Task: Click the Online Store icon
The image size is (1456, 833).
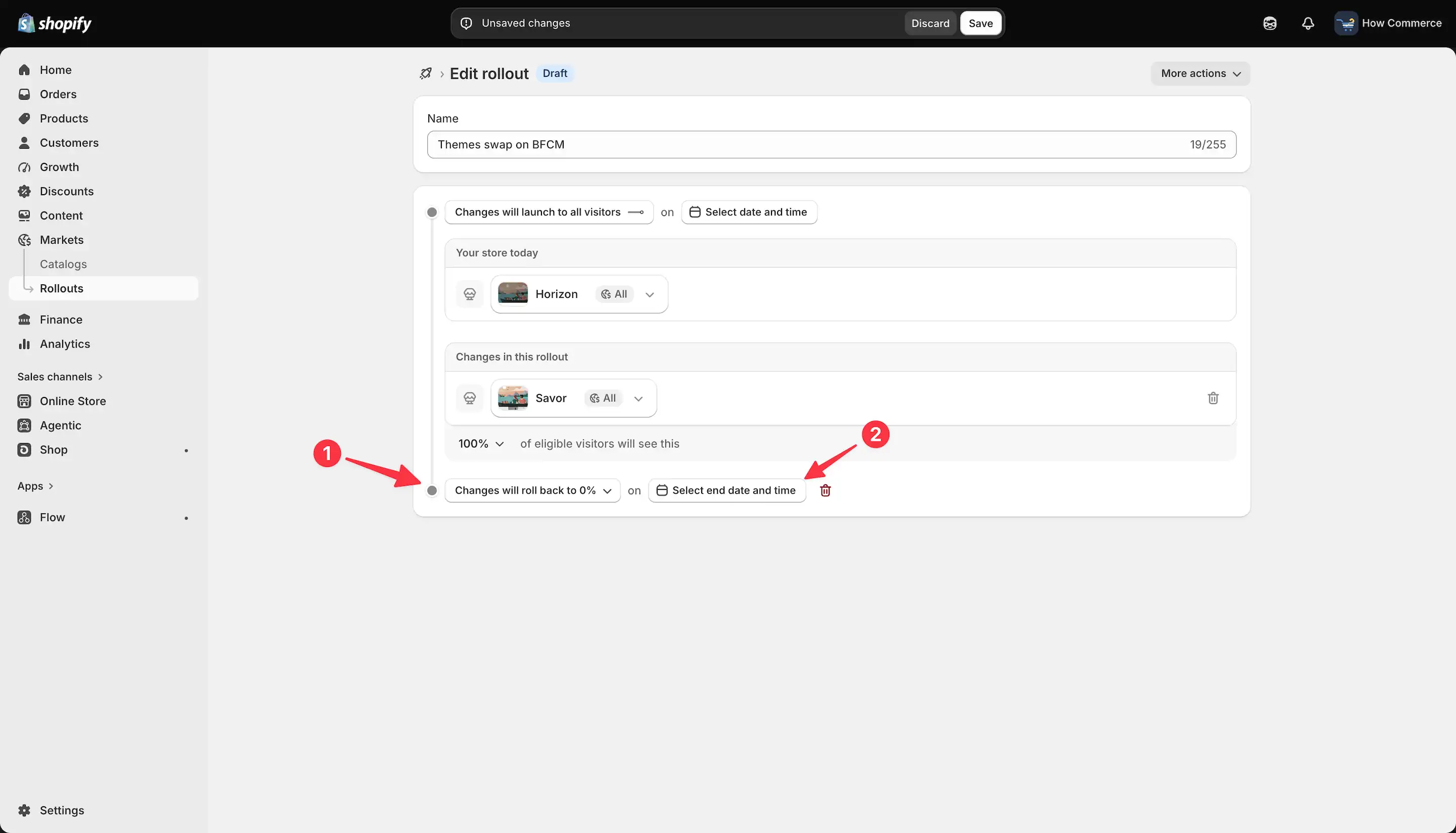Action: tap(24, 401)
